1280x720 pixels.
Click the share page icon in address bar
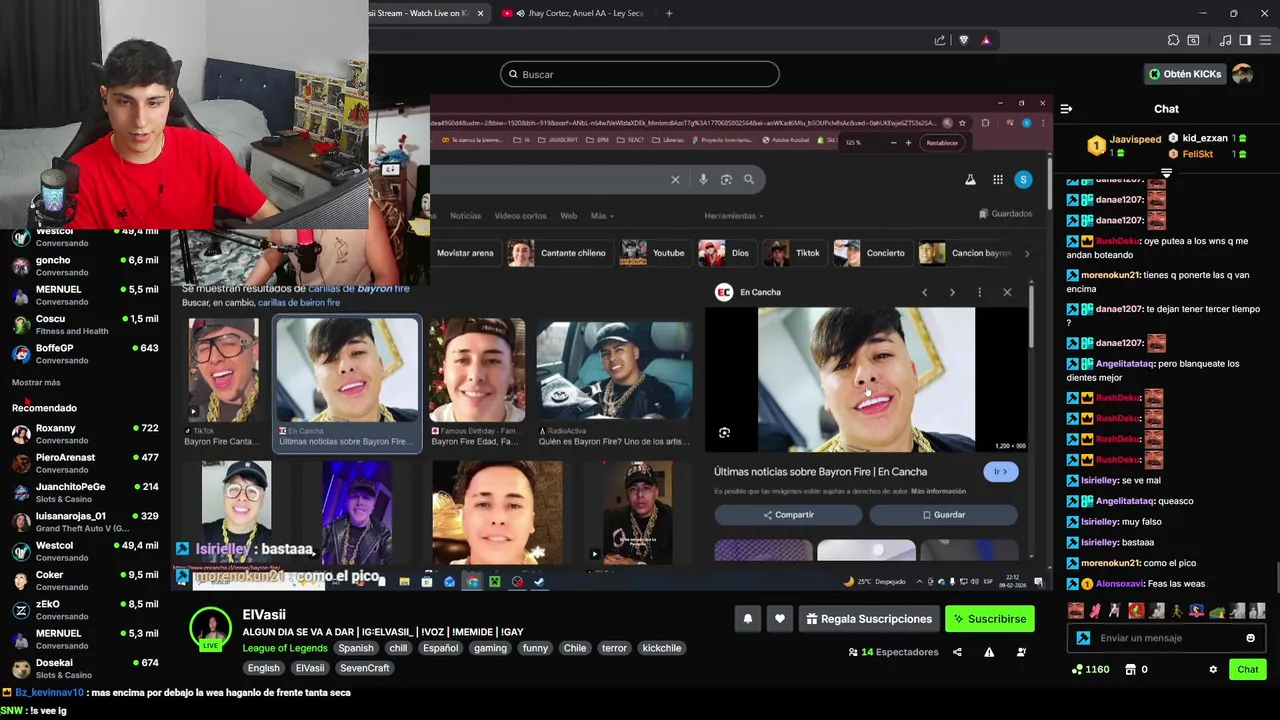click(940, 40)
